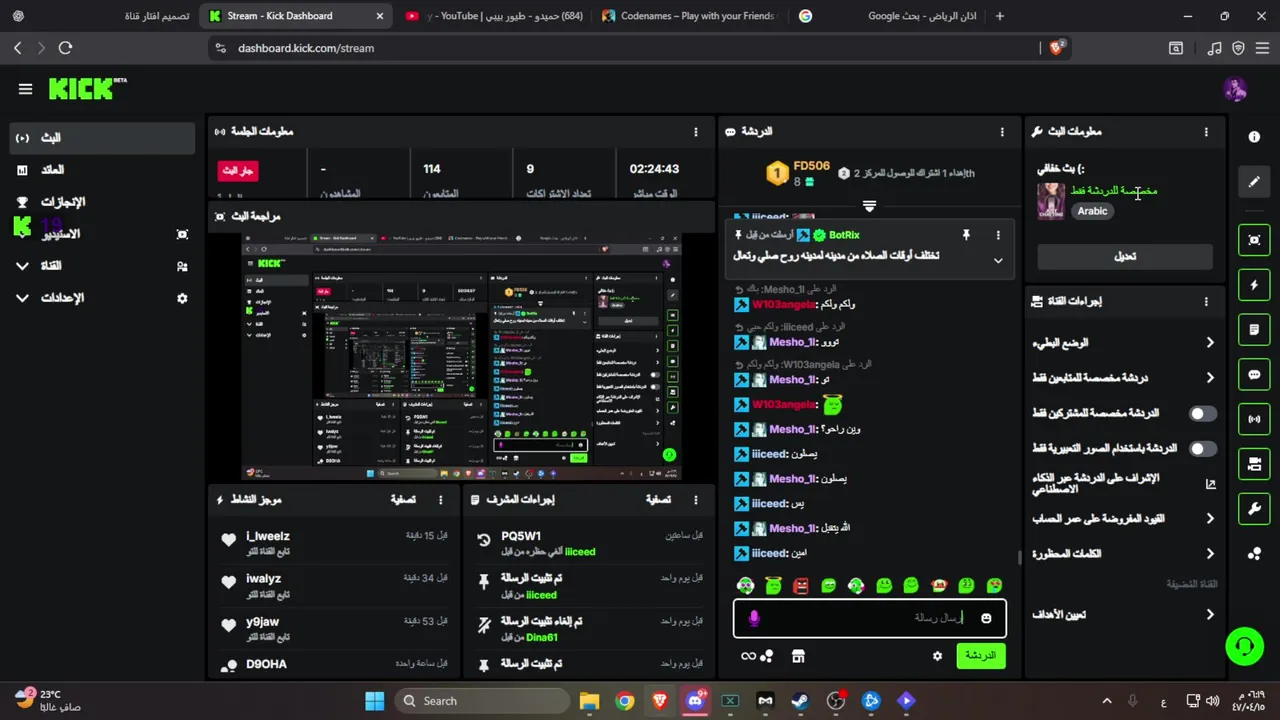Click the three-dots widget icon in right rail
The width and height of the screenshot is (1280, 720).
click(1254, 553)
